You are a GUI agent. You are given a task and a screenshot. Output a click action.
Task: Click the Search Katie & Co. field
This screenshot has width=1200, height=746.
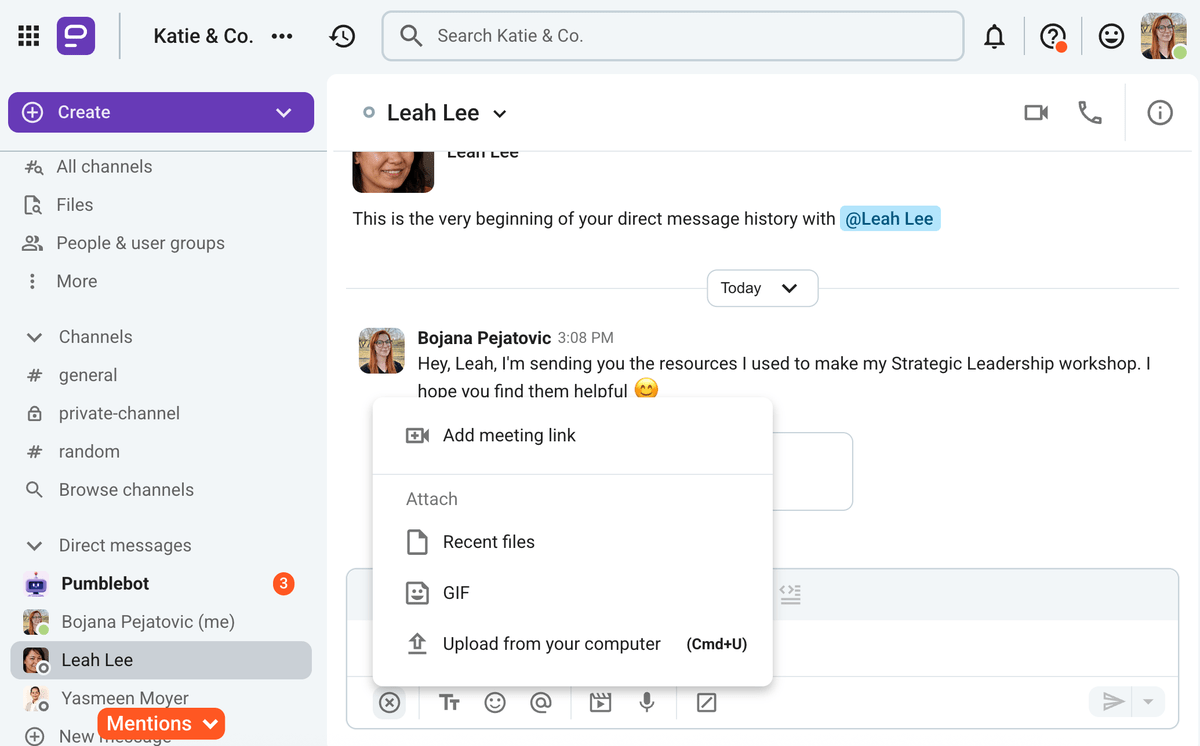[x=672, y=36]
